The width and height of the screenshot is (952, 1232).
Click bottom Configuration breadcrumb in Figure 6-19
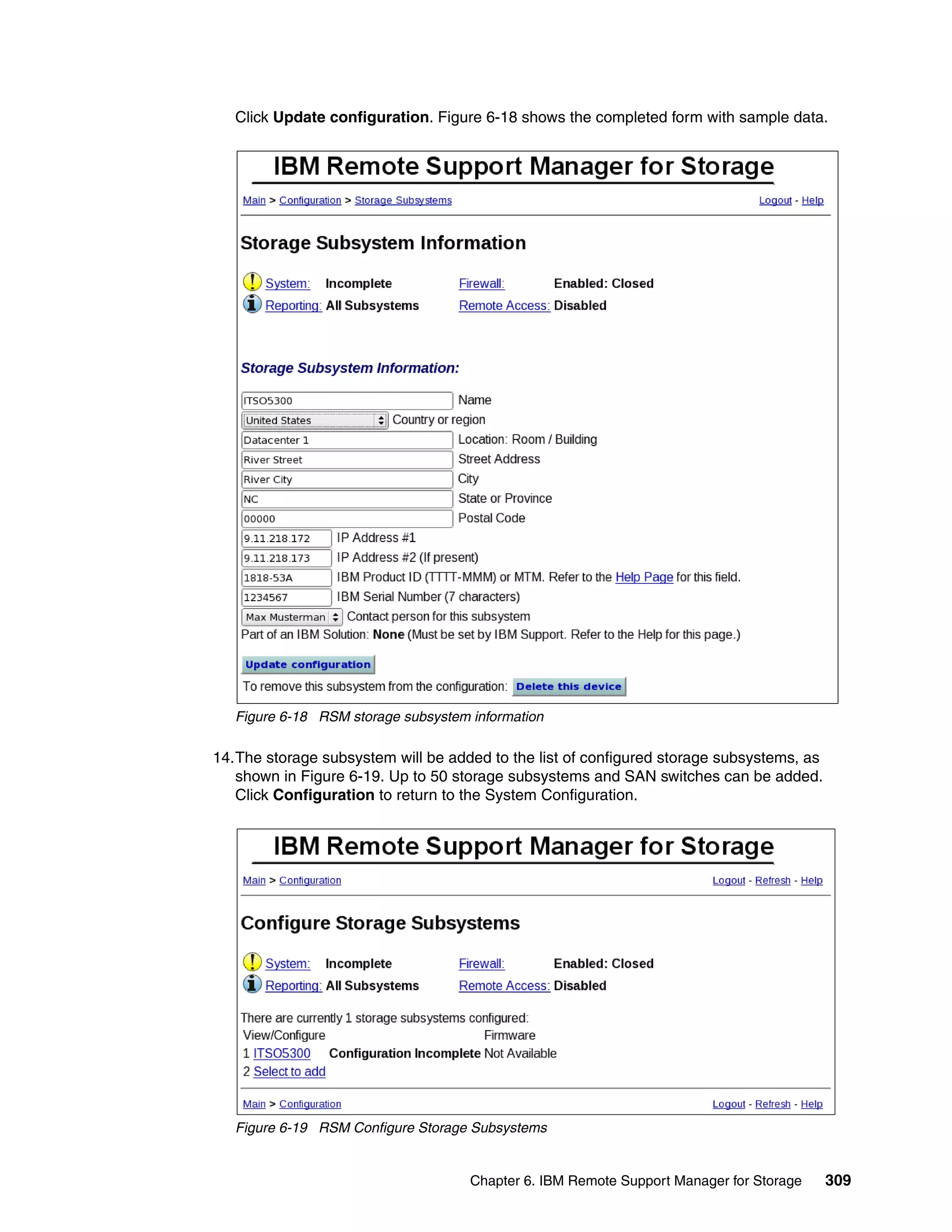point(310,1104)
